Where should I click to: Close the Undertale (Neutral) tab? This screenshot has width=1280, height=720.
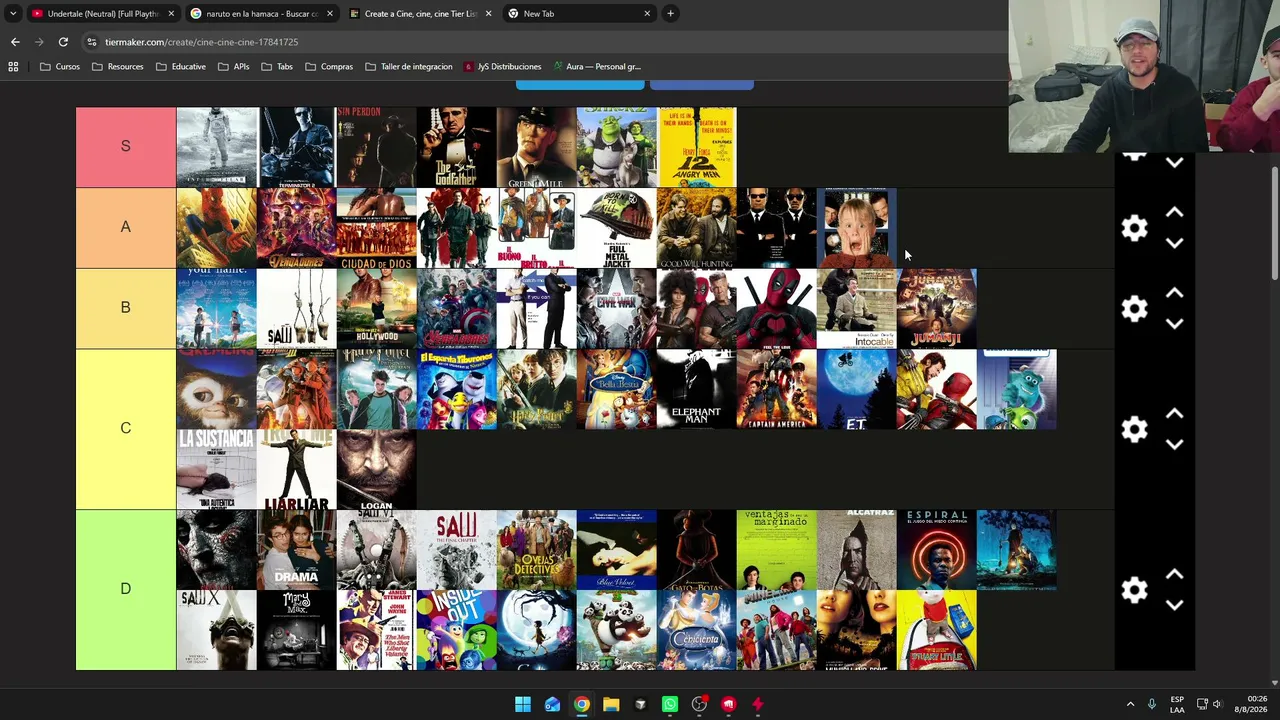click(171, 14)
